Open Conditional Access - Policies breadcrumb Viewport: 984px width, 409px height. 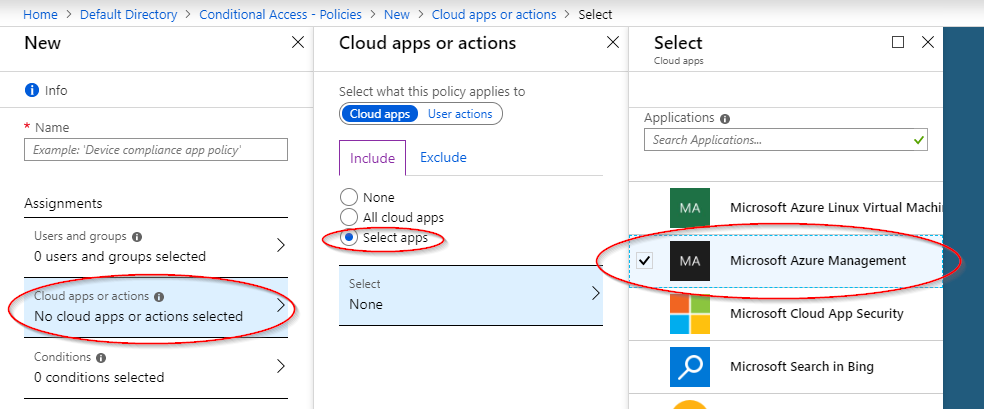point(281,14)
